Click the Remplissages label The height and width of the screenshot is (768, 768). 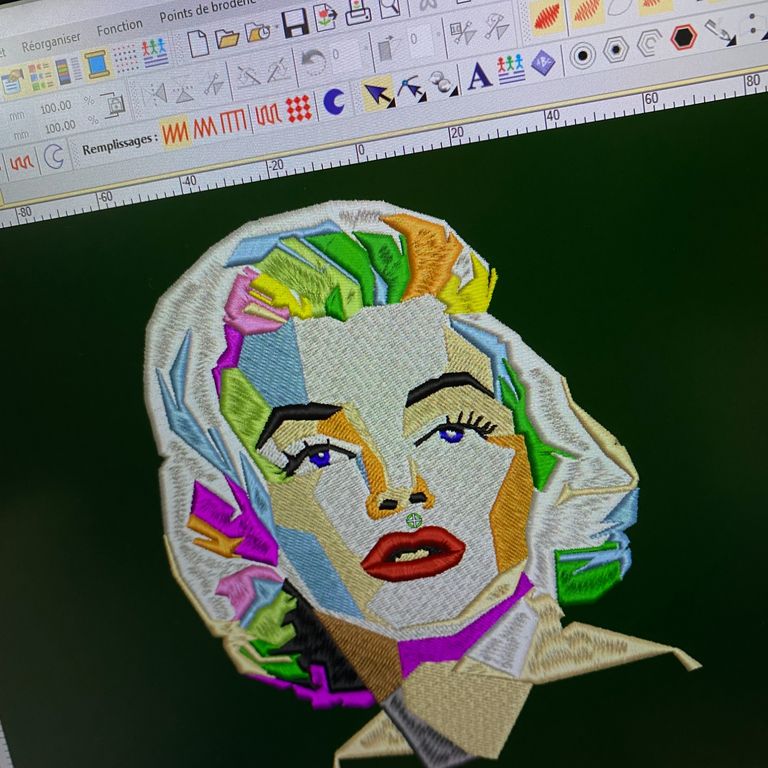tap(120, 144)
